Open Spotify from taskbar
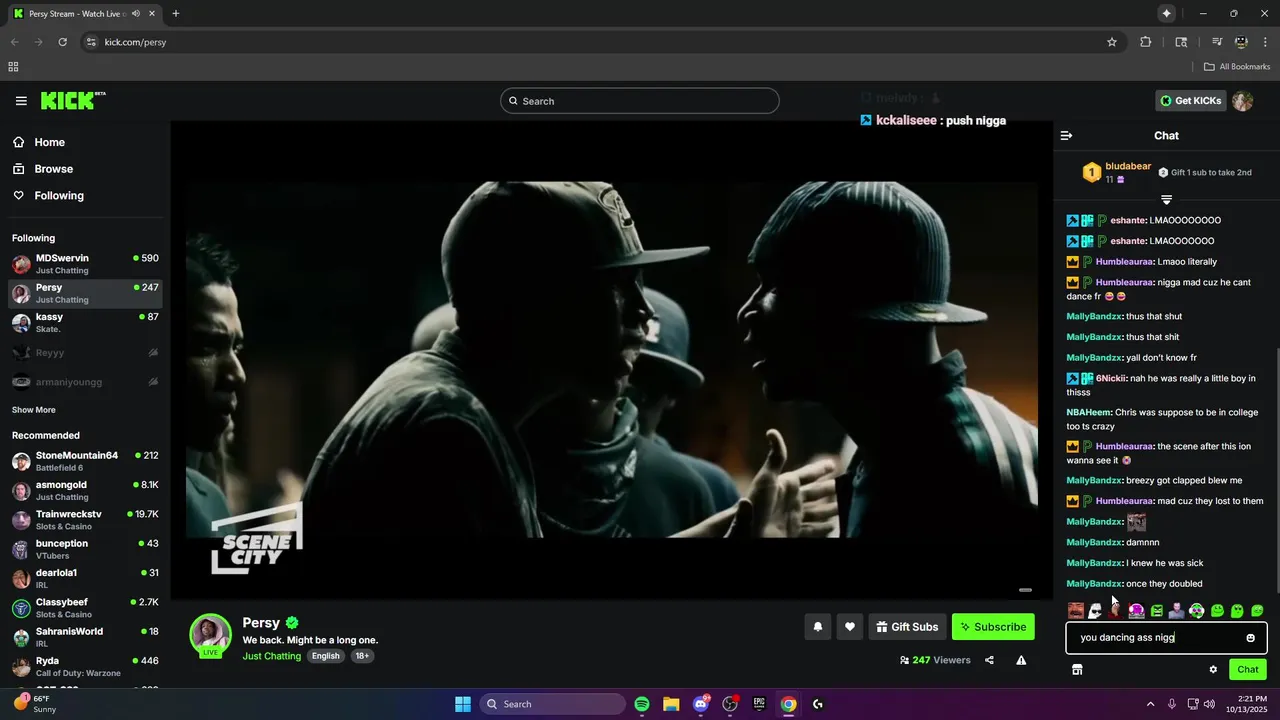The image size is (1280, 720). coord(642,704)
